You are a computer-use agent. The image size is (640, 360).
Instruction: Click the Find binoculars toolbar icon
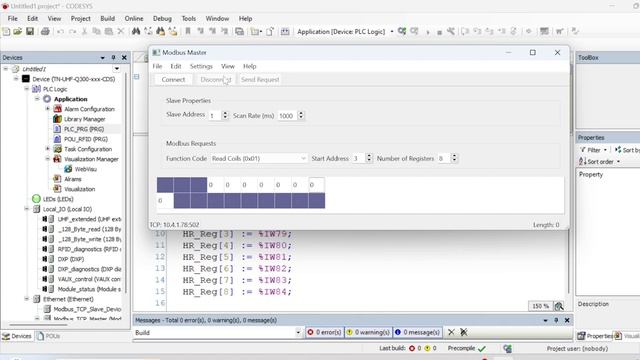tap(136, 31)
